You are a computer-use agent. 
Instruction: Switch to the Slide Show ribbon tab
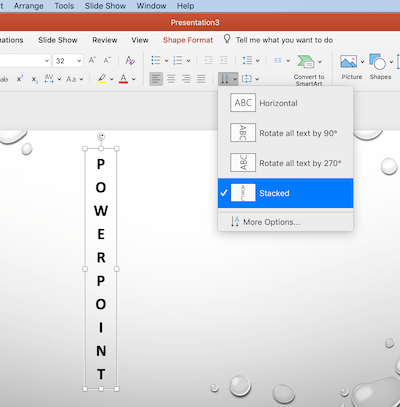coord(58,40)
